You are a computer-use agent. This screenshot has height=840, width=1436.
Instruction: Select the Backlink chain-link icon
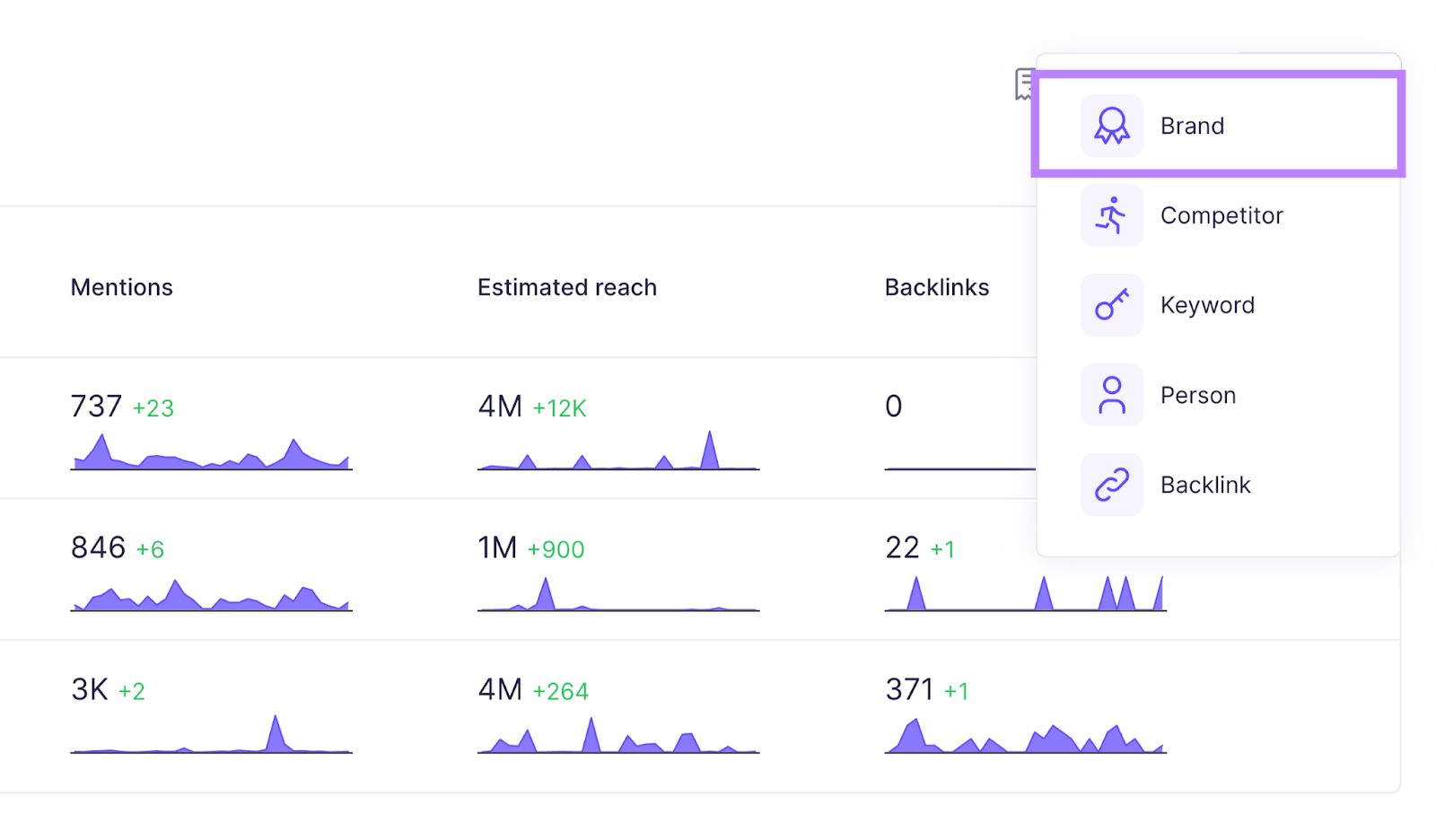pyautogui.click(x=1111, y=484)
